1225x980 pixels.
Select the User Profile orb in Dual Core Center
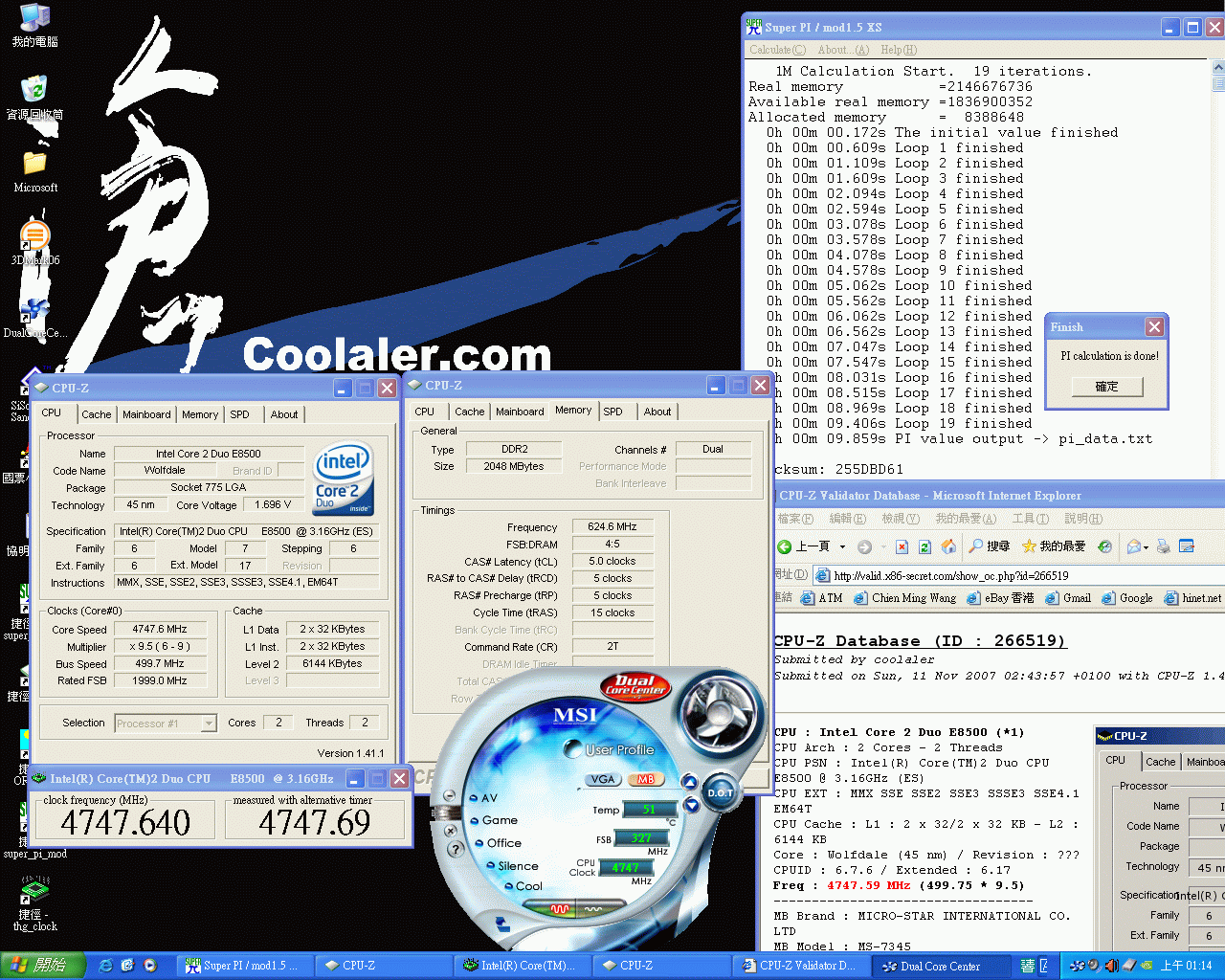[x=573, y=748]
